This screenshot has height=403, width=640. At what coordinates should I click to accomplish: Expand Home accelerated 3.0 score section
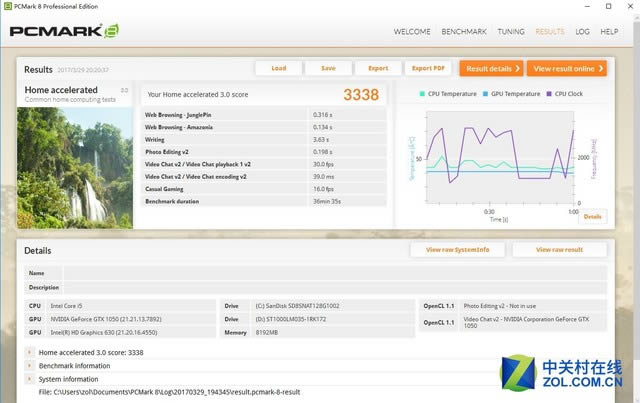(29, 352)
